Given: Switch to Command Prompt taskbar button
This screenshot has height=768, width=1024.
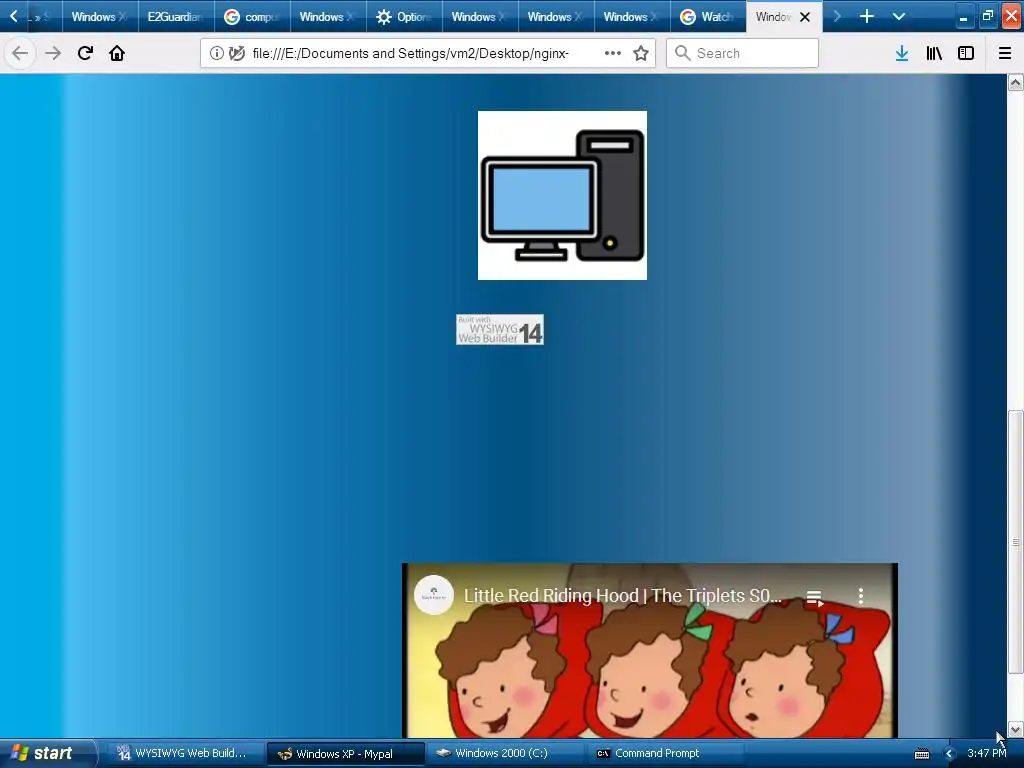Looking at the screenshot, I should coord(664,754).
